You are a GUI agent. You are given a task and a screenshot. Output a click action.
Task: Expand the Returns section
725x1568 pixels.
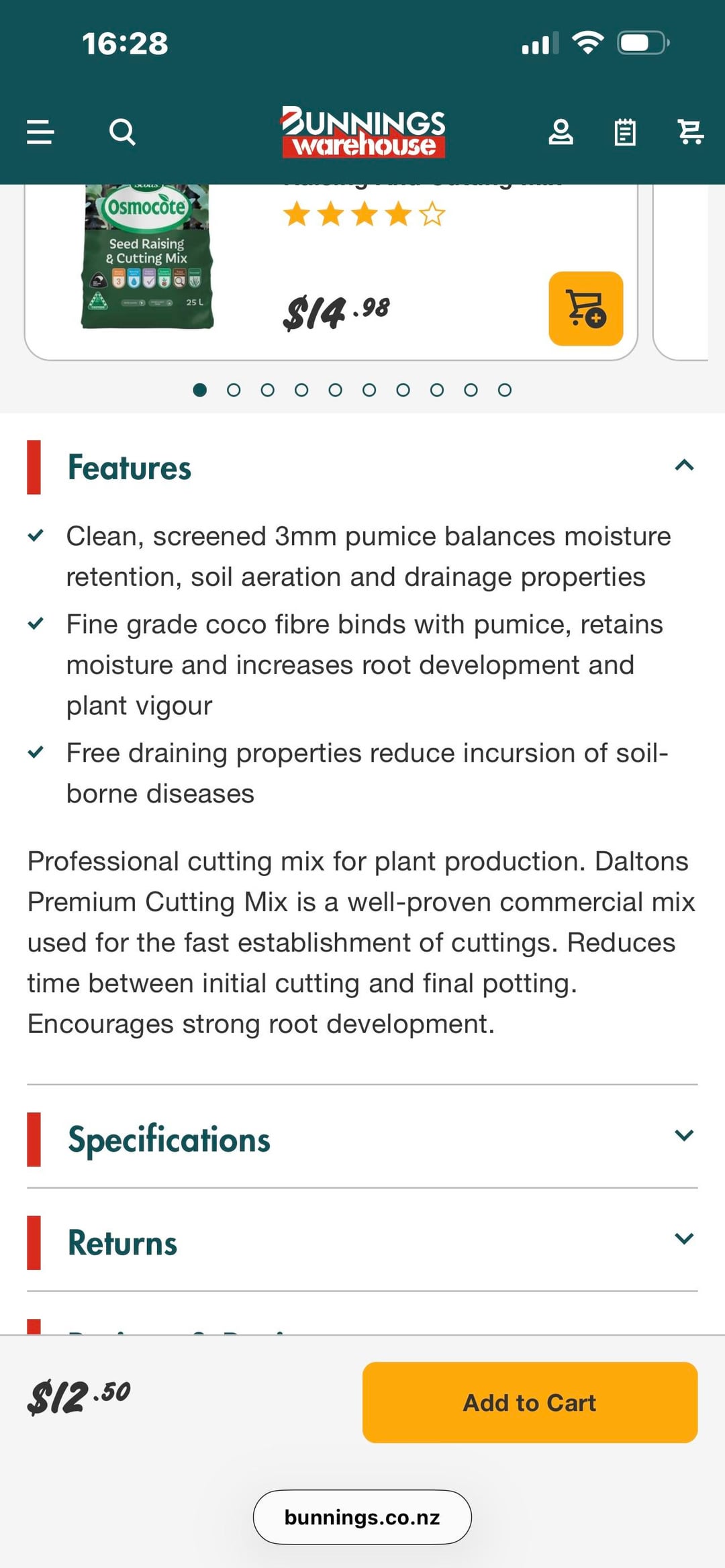(x=684, y=1239)
